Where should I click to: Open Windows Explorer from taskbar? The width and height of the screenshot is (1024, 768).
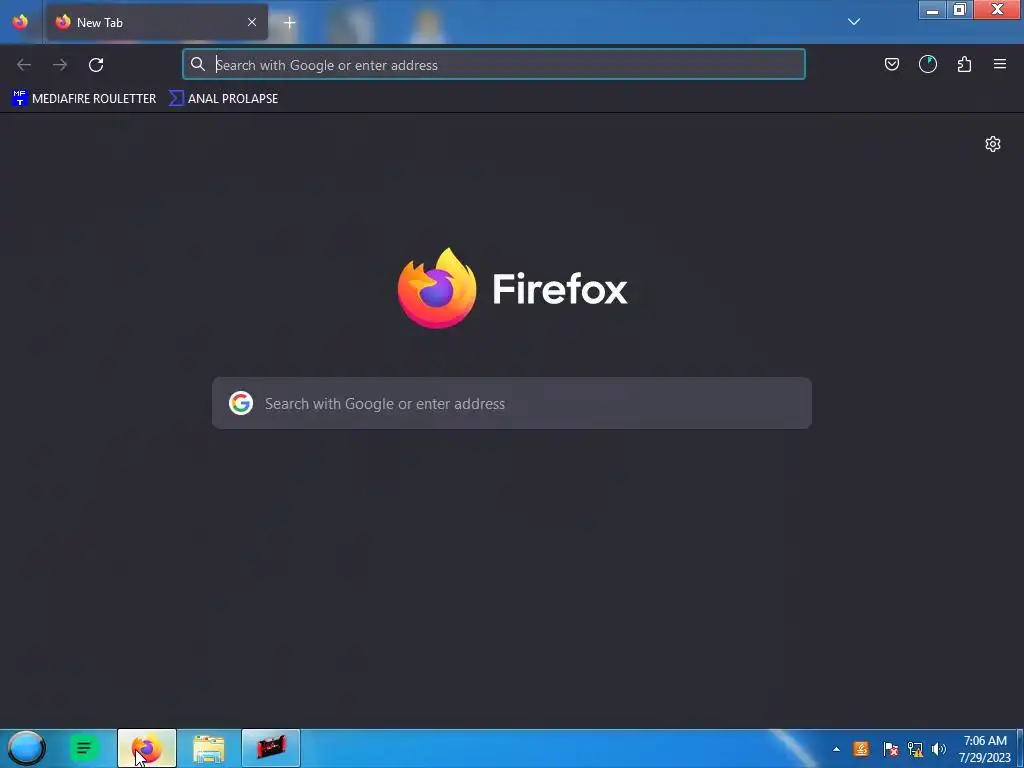coord(209,748)
